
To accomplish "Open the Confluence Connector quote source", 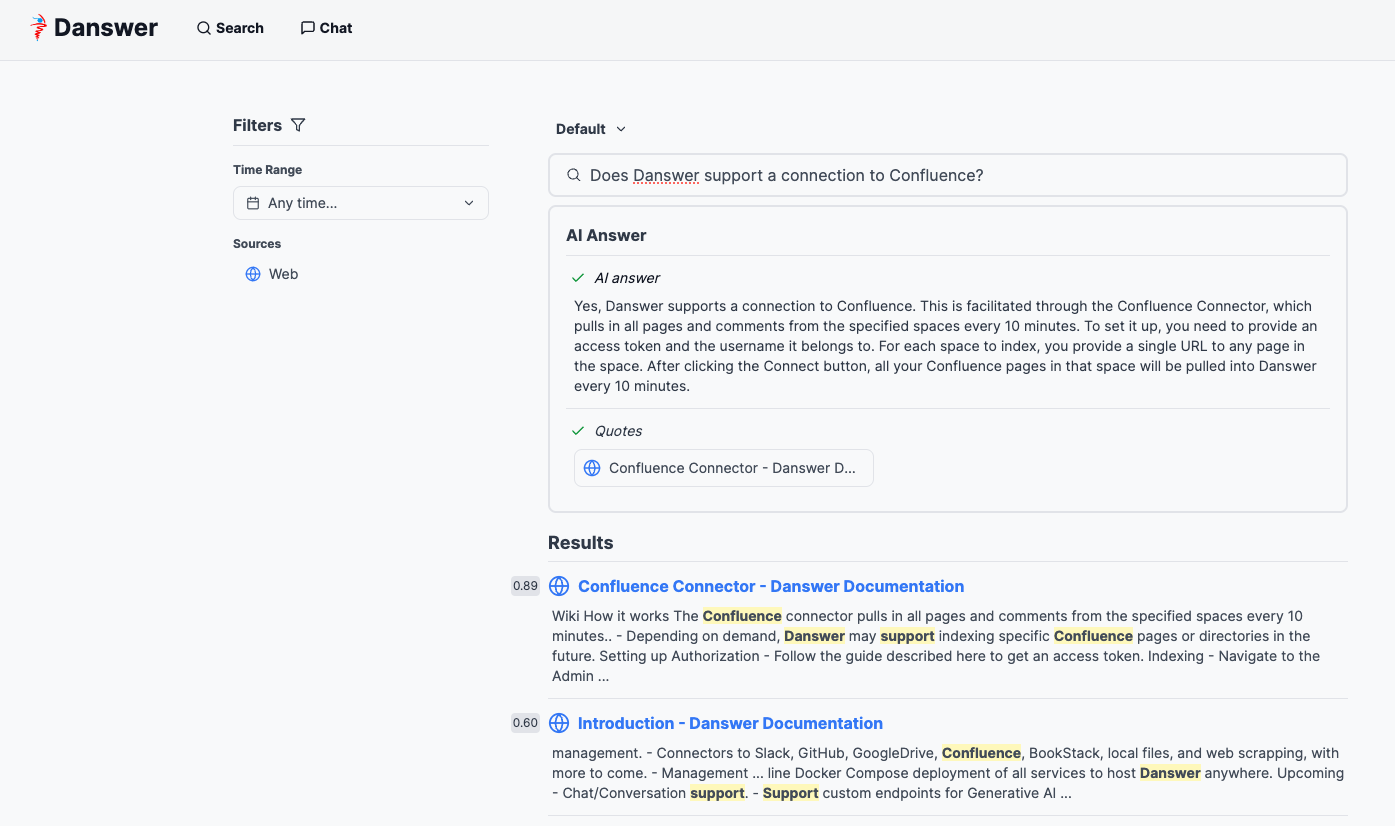I will 723,468.
